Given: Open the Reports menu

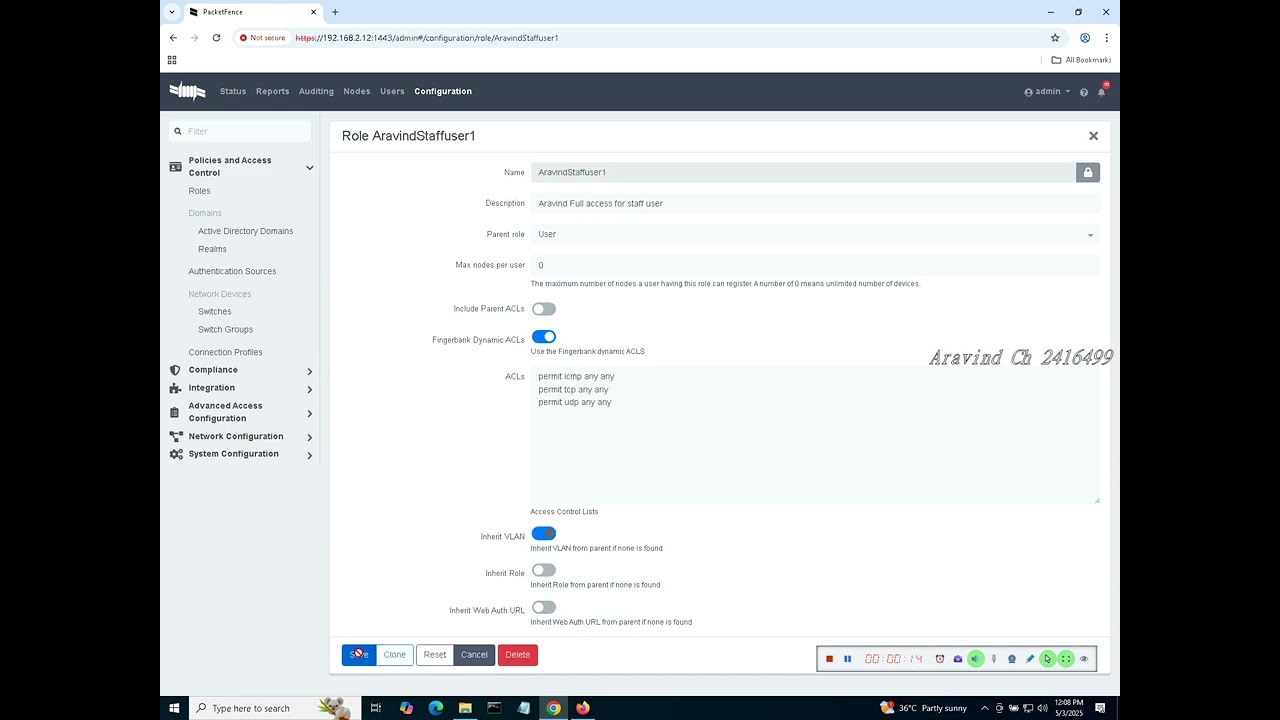Looking at the screenshot, I should click(272, 91).
